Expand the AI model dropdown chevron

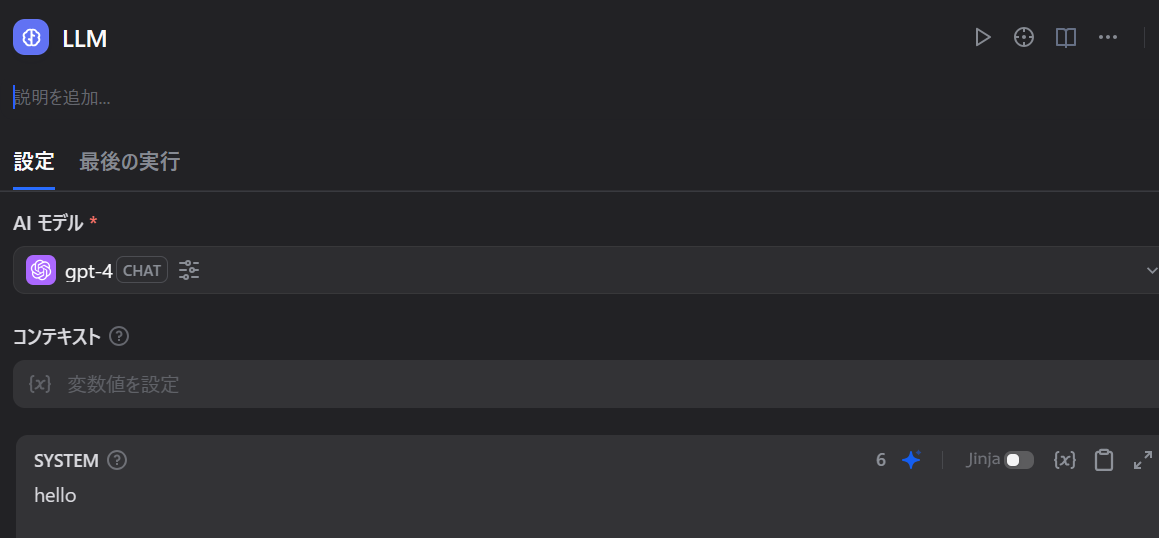[x=1151, y=270]
